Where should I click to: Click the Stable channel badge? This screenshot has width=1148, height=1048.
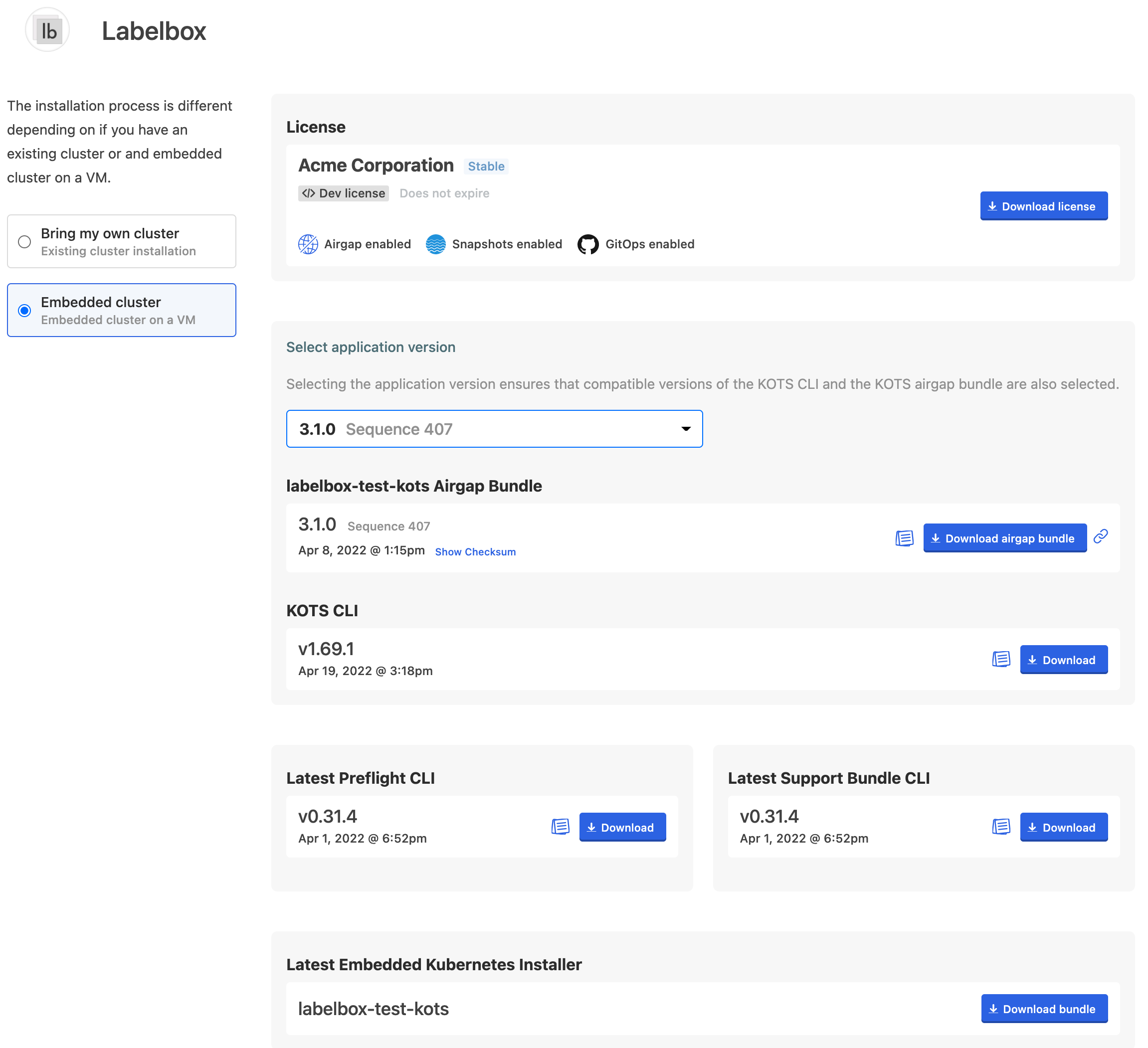[486, 166]
